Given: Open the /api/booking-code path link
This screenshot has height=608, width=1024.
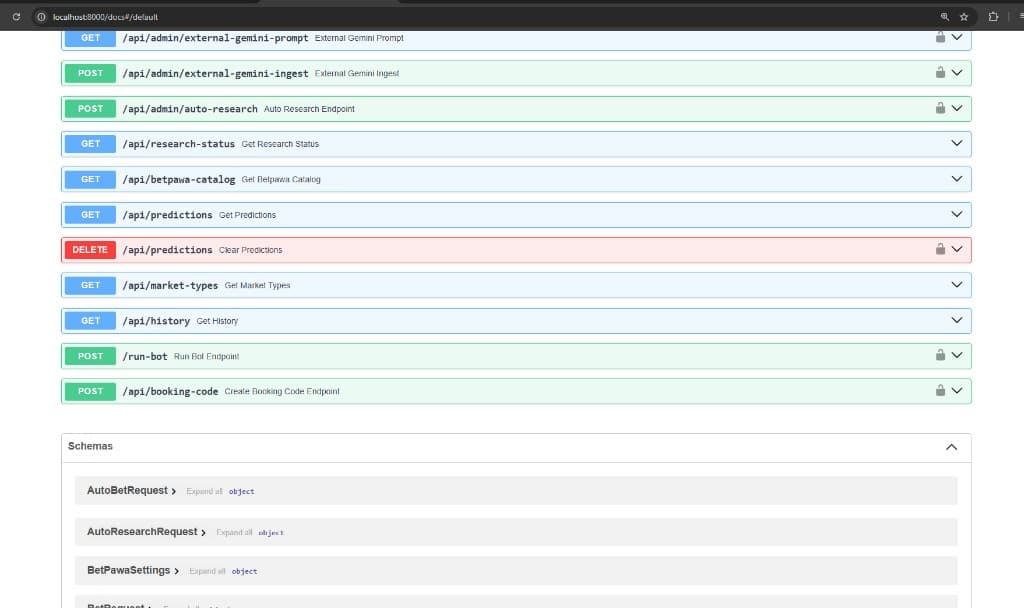Looking at the screenshot, I should tap(170, 391).
